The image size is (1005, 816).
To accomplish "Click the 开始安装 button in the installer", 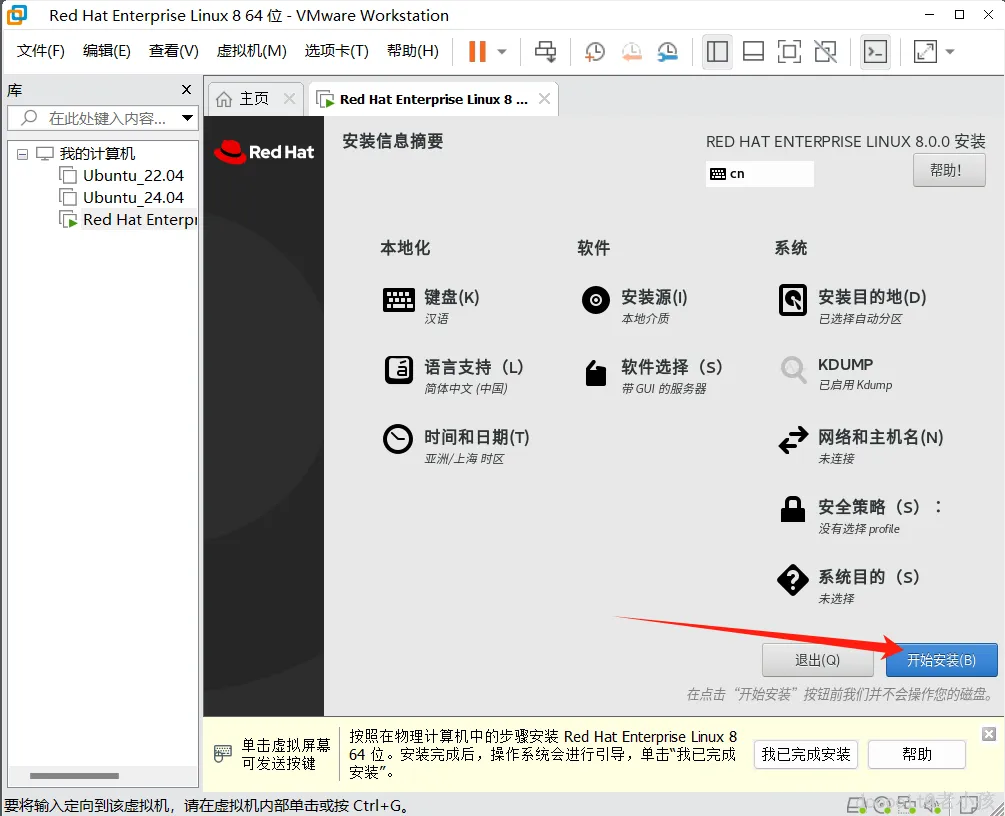I will click(939, 660).
